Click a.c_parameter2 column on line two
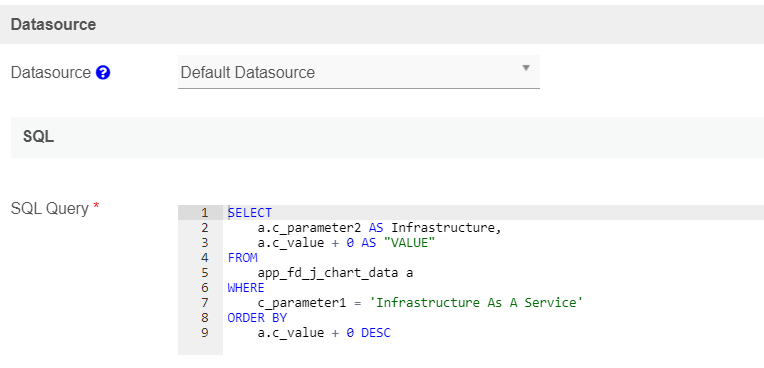Viewport: 764px width, 368px height. click(309, 228)
